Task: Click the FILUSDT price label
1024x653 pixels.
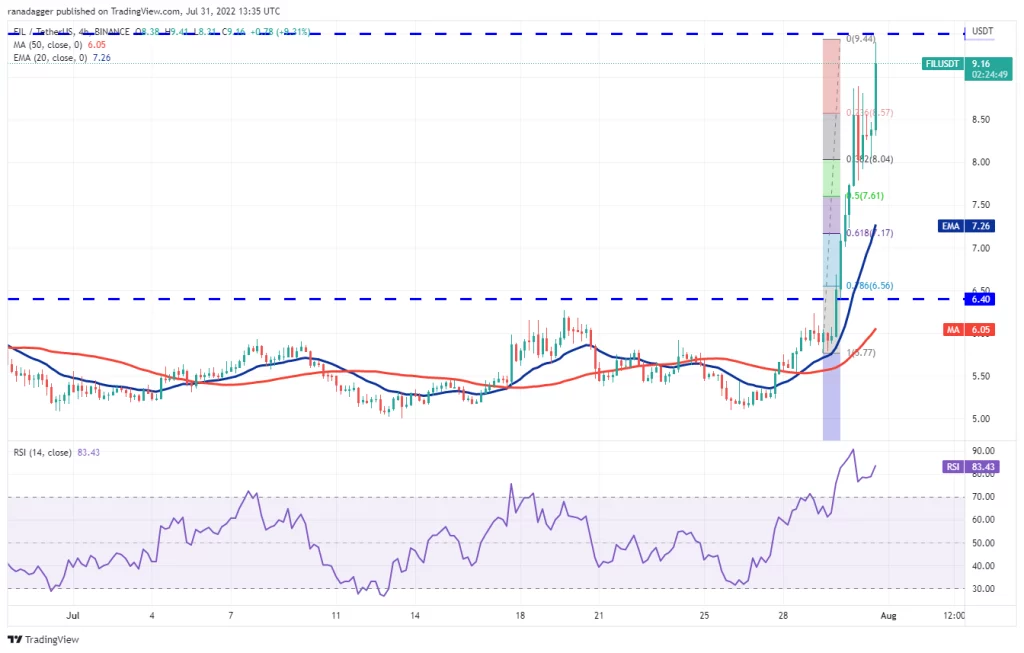Action: (x=942, y=64)
